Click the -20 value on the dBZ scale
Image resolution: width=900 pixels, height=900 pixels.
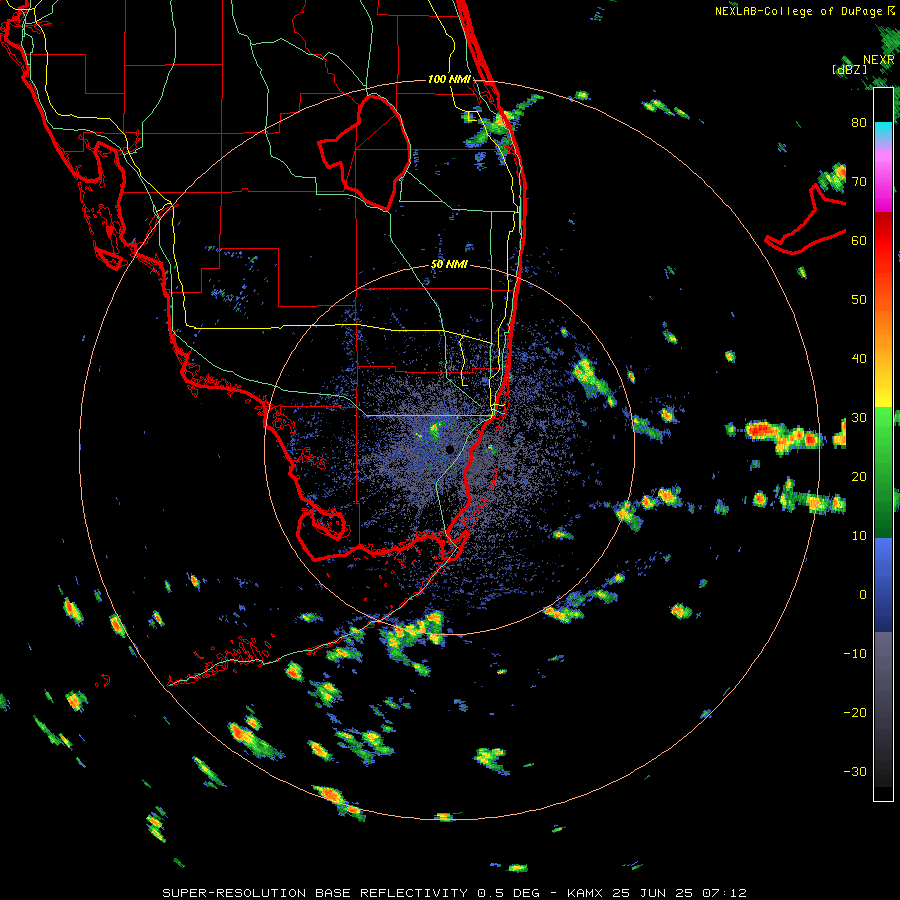pos(855,712)
